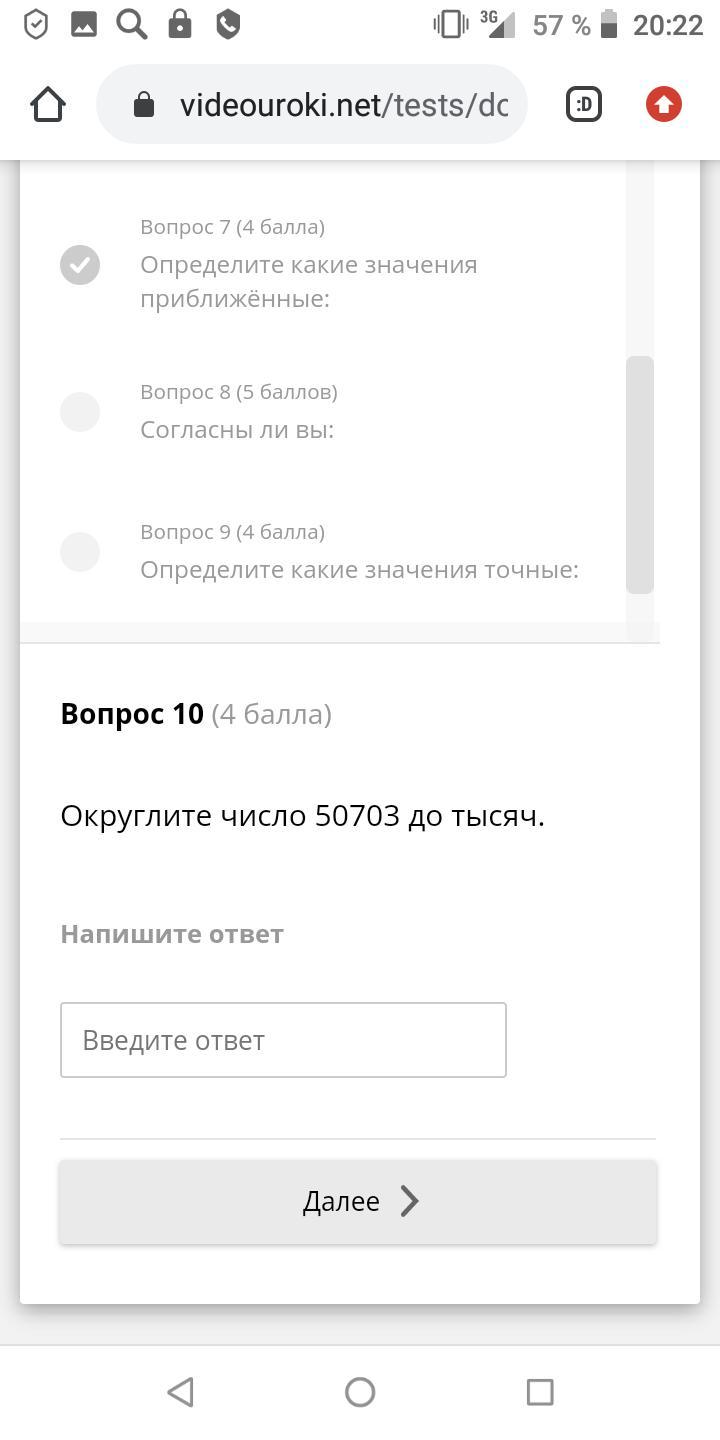This screenshot has width=720, height=1440.
Task: Tap the lock icon in address bar
Action: coord(144,104)
